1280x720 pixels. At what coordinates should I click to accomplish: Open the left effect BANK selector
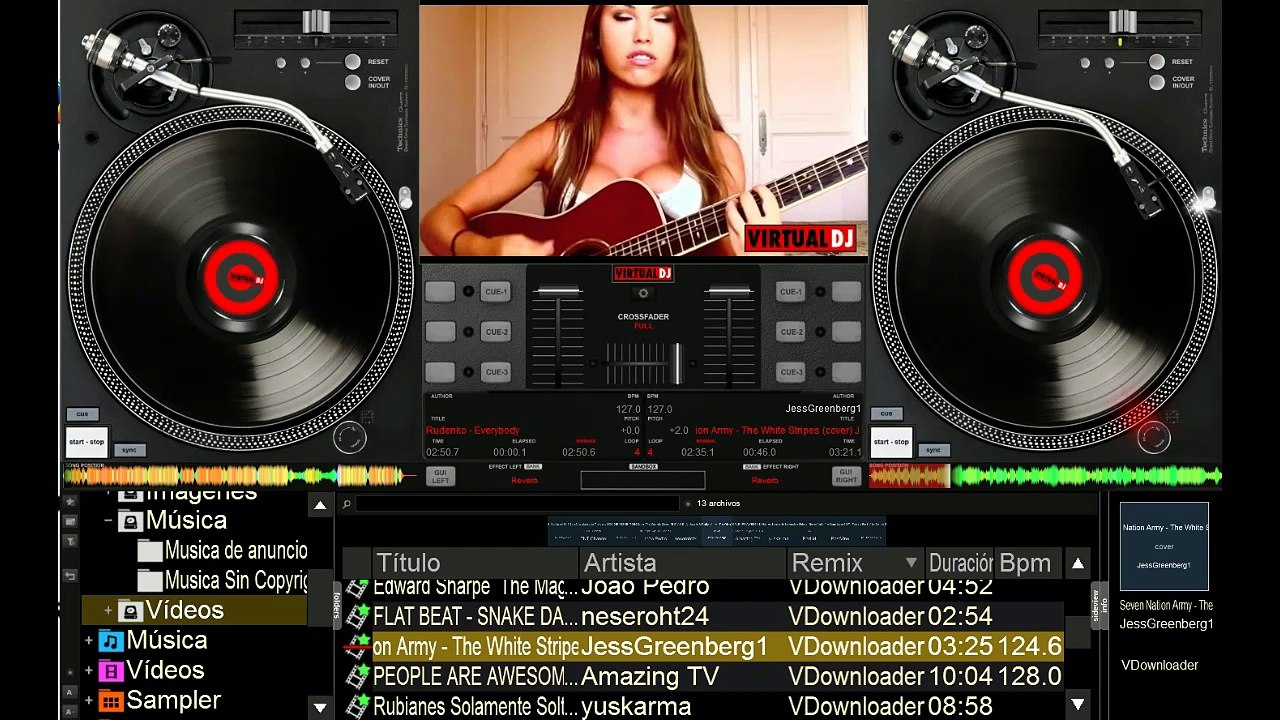[533, 467]
